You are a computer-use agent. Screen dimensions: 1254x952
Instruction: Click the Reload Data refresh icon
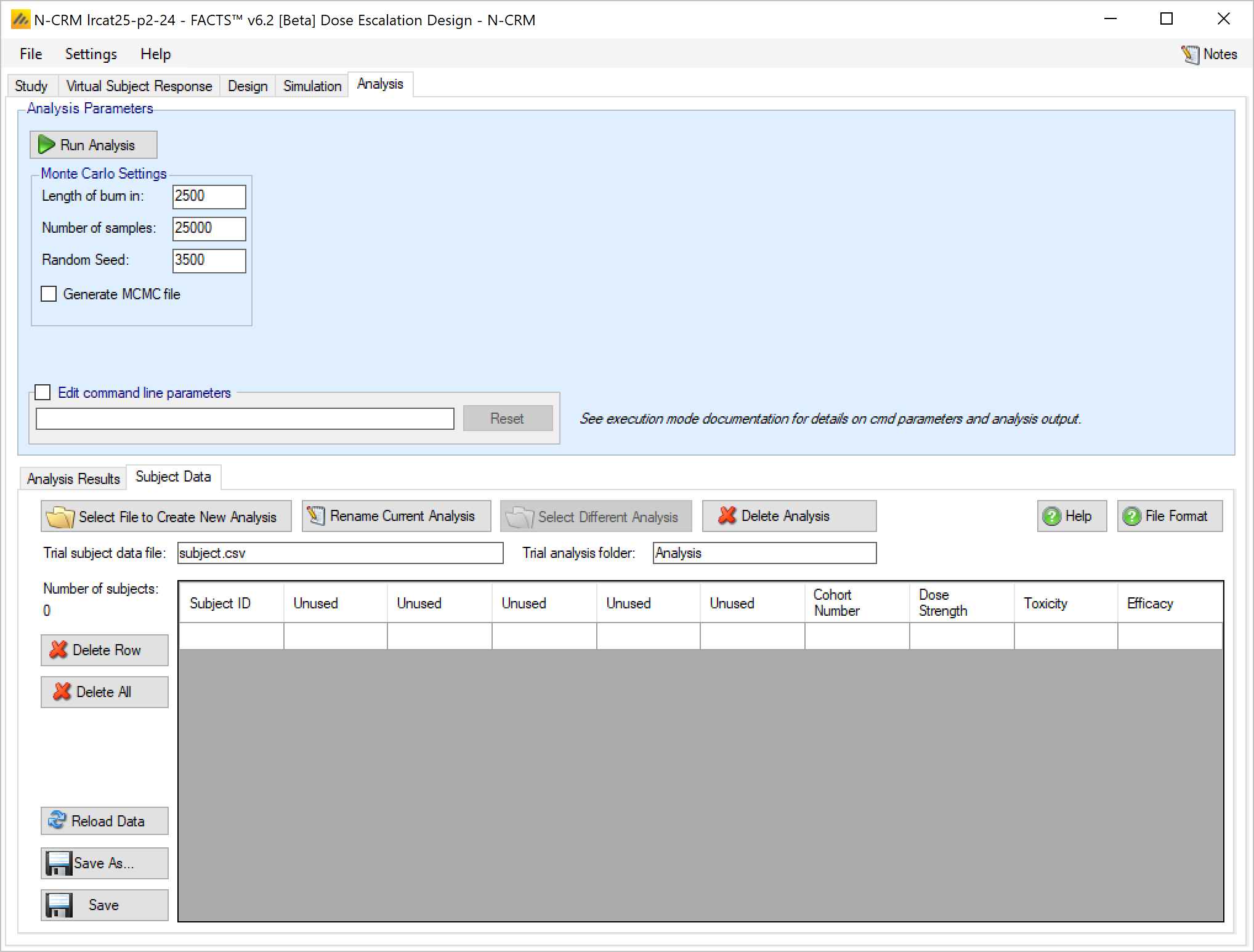point(57,820)
